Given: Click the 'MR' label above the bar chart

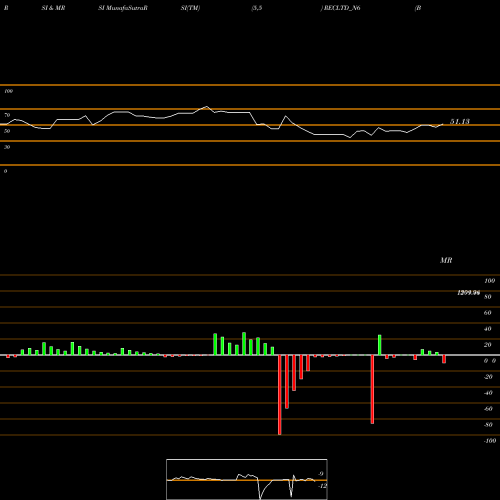Looking at the screenshot, I should pos(446,260).
